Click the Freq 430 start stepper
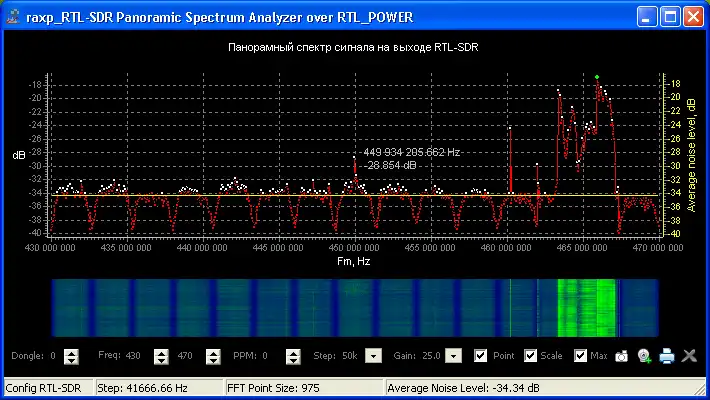 pos(161,357)
